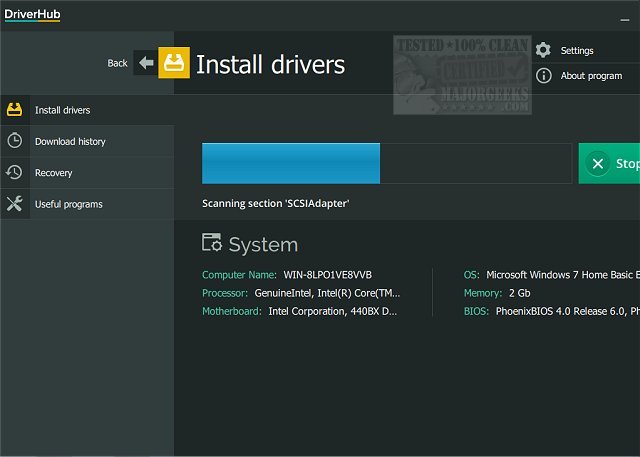Click the Useful programs tools icon
This screenshot has height=457, width=640.
[x=15, y=204]
